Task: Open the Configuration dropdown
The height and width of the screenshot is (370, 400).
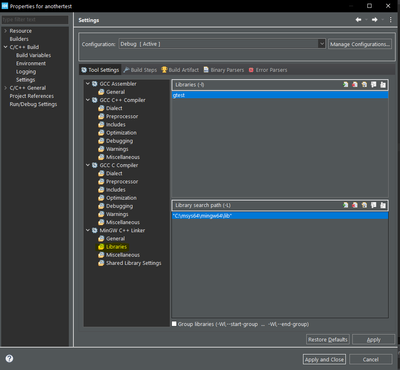Action: coord(222,44)
